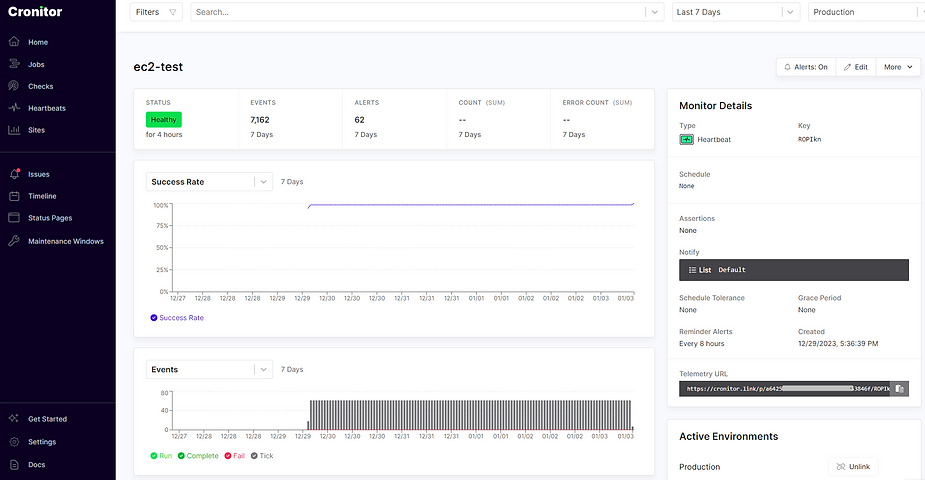
Task: Click the Unlink icon for Production
Action: [841, 466]
